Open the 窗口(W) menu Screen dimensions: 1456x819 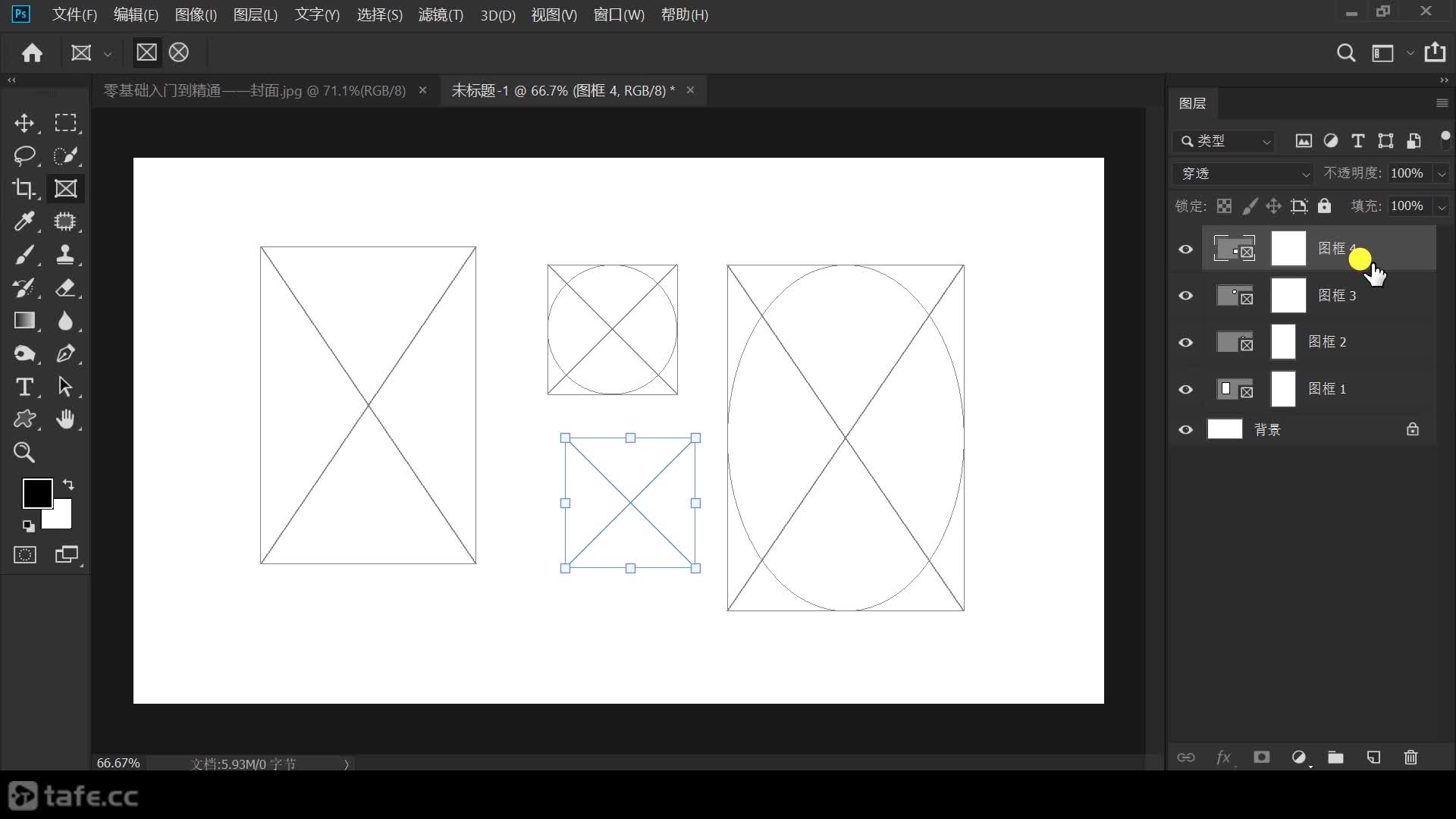coord(619,14)
